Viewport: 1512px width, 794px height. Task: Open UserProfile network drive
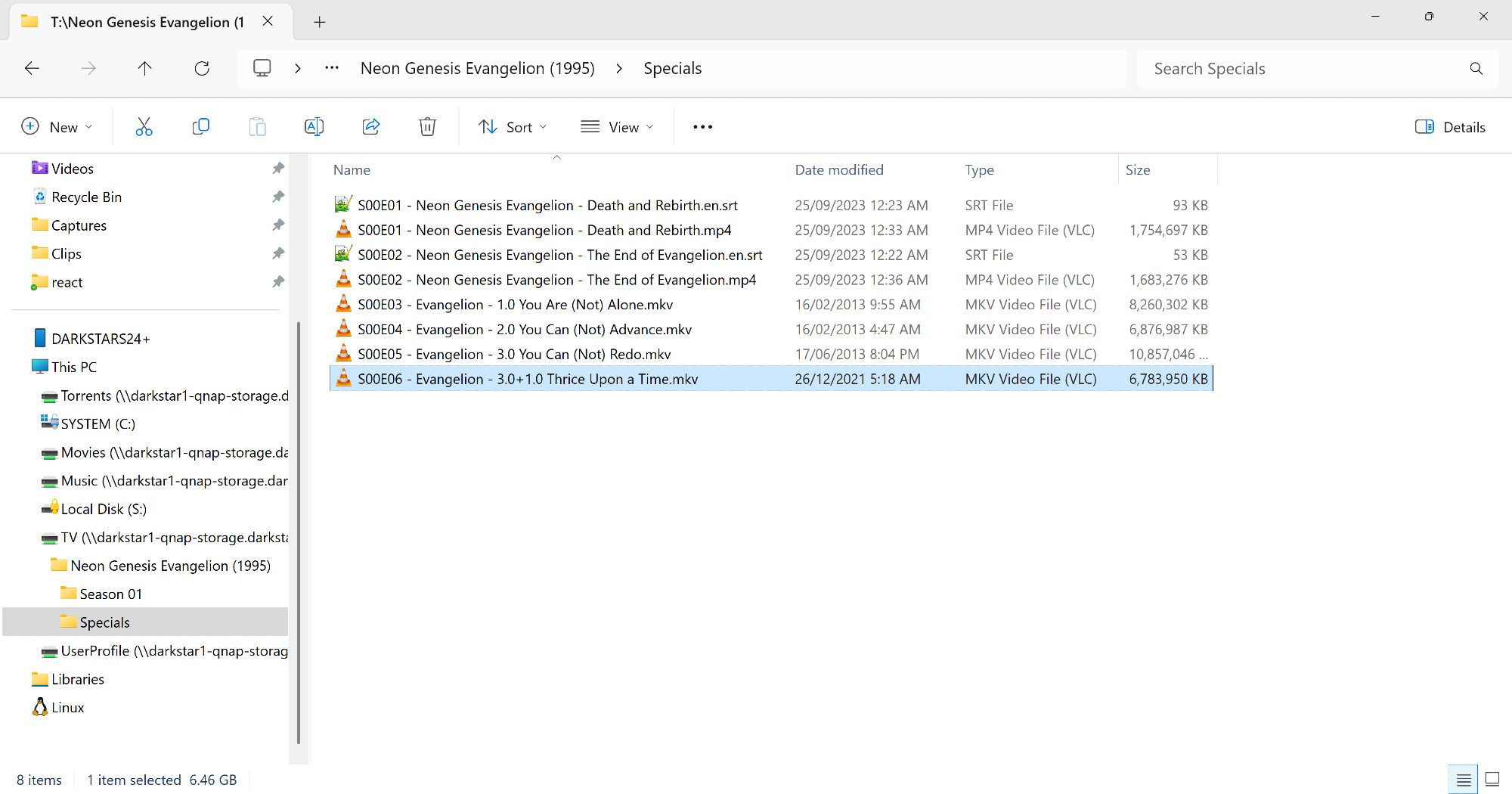coord(174,650)
